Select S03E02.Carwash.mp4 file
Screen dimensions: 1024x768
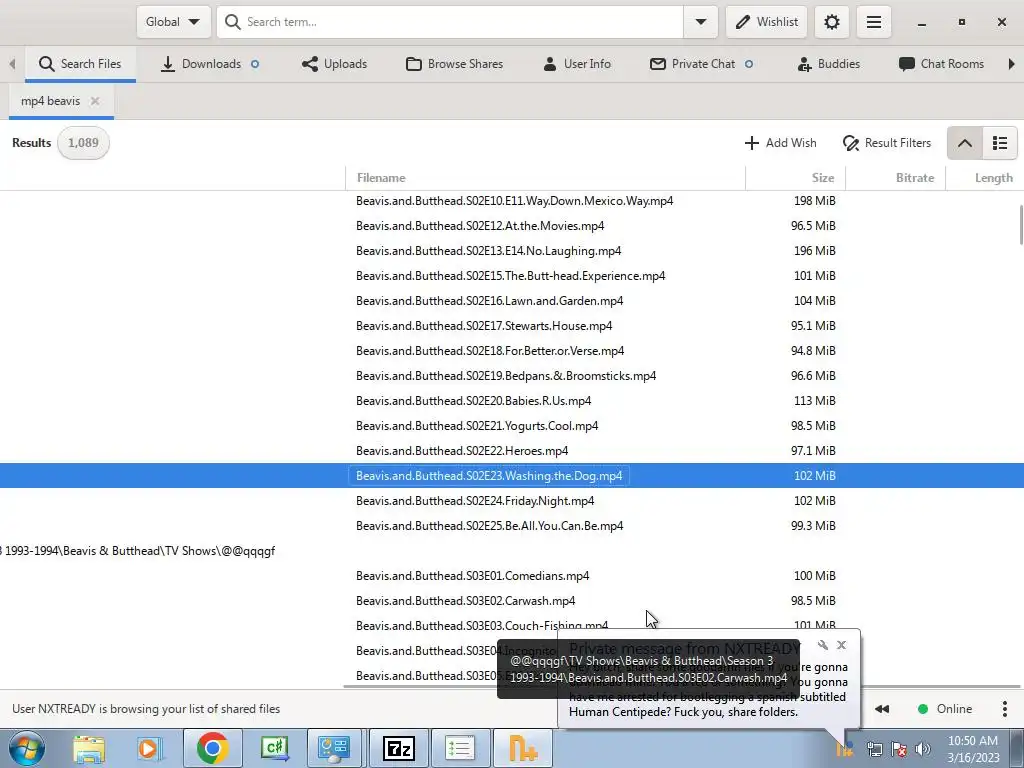click(x=466, y=601)
